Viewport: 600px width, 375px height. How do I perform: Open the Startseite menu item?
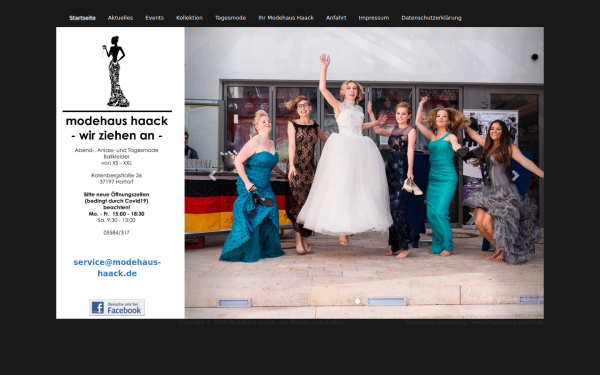point(82,18)
